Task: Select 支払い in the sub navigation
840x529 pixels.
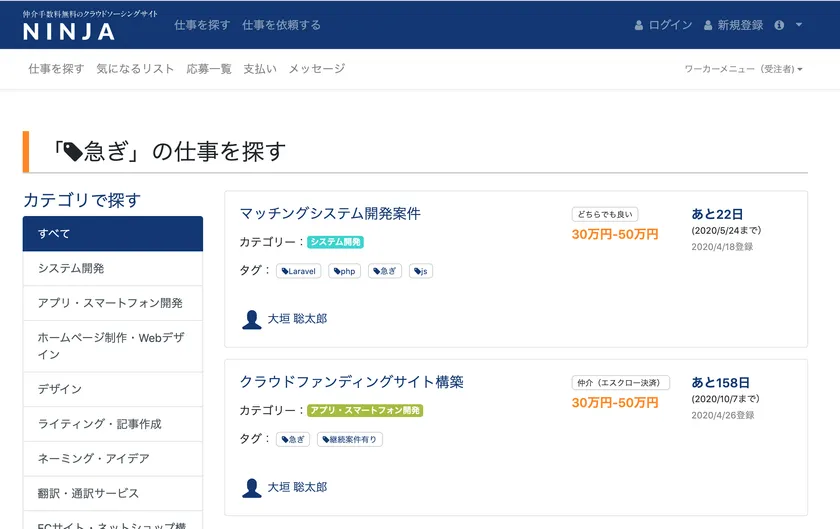Action: pyautogui.click(x=260, y=69)
